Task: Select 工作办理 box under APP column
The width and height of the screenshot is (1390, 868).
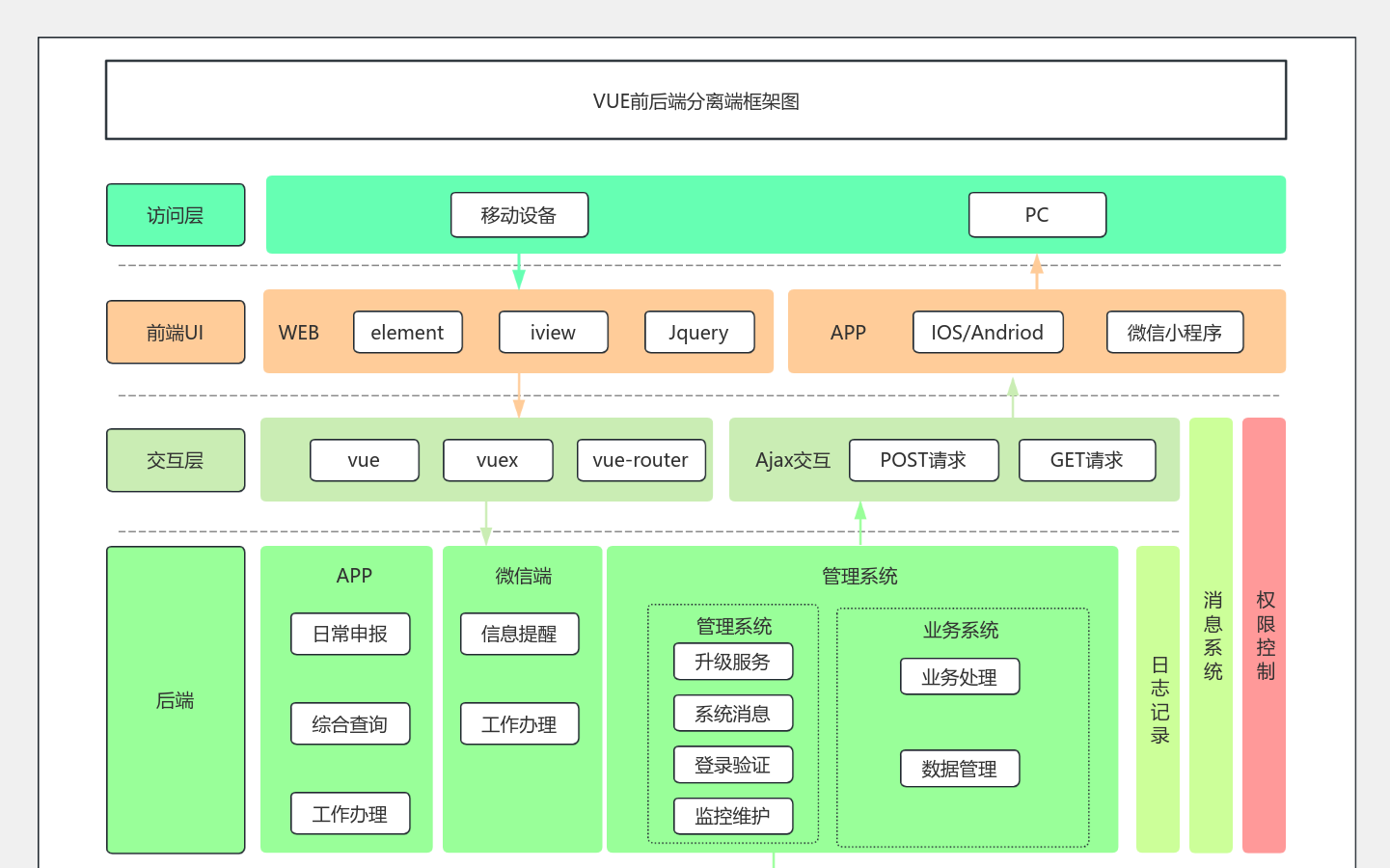Action: (350, 814)
